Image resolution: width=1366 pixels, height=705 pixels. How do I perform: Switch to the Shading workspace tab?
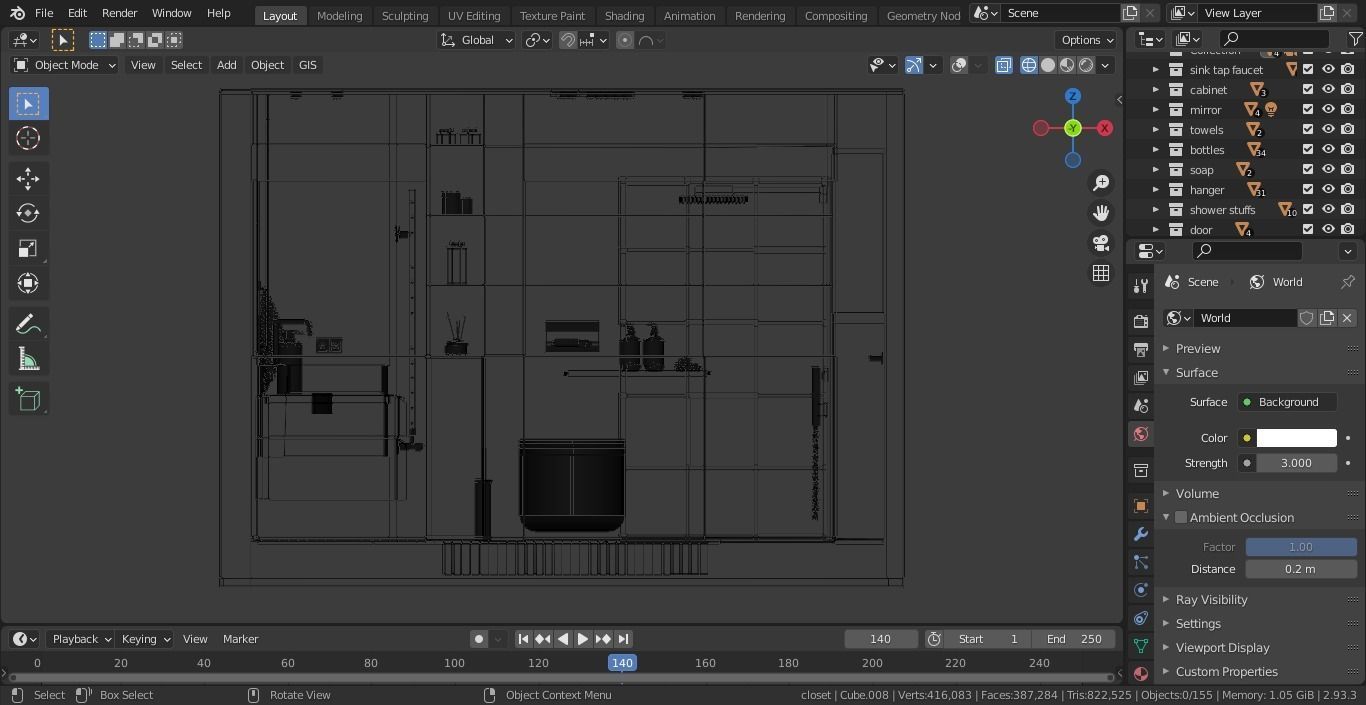click(x=624, y=16)
